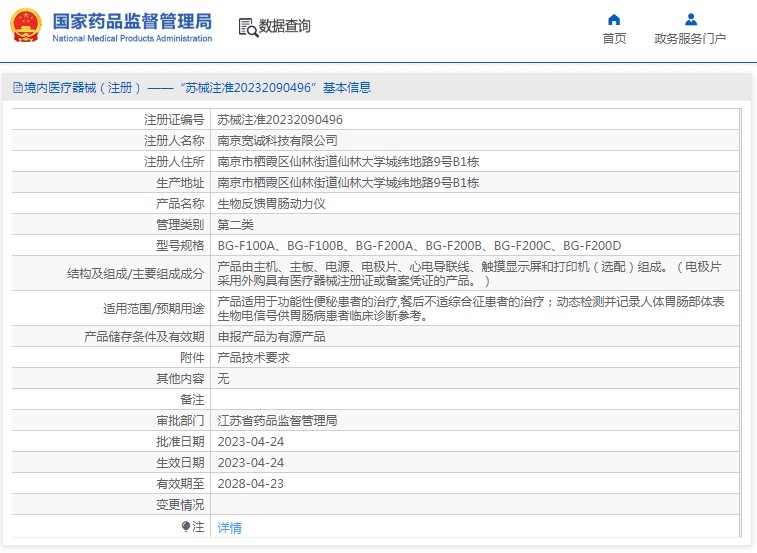Click the 注册人住所 row label

(x=174, y=161)
